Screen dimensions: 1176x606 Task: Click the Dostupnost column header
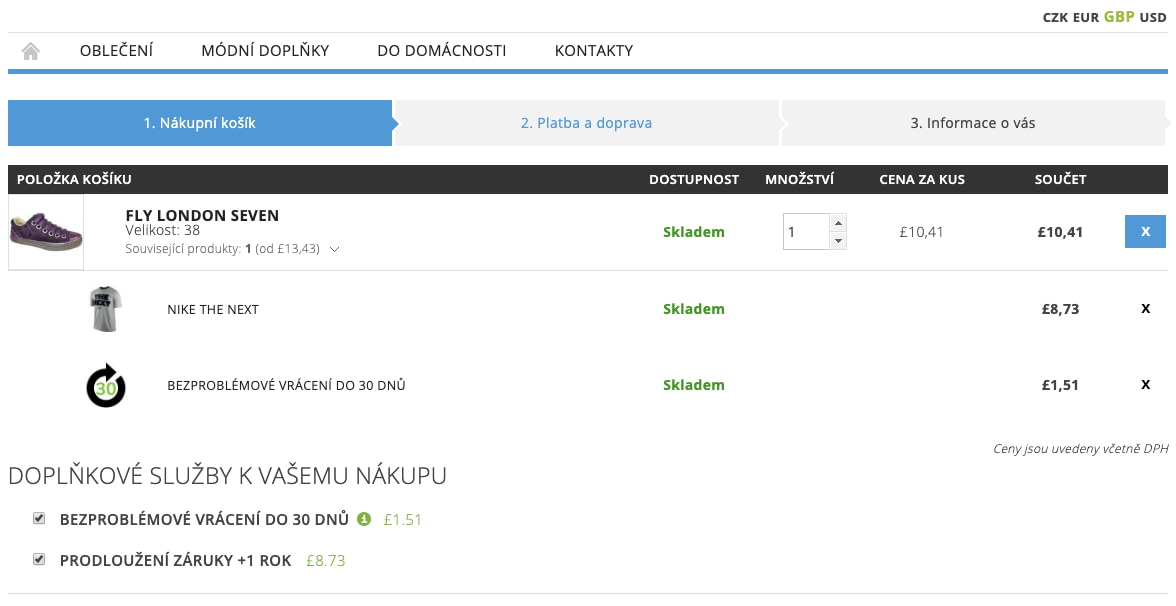[x=694, y=179]
